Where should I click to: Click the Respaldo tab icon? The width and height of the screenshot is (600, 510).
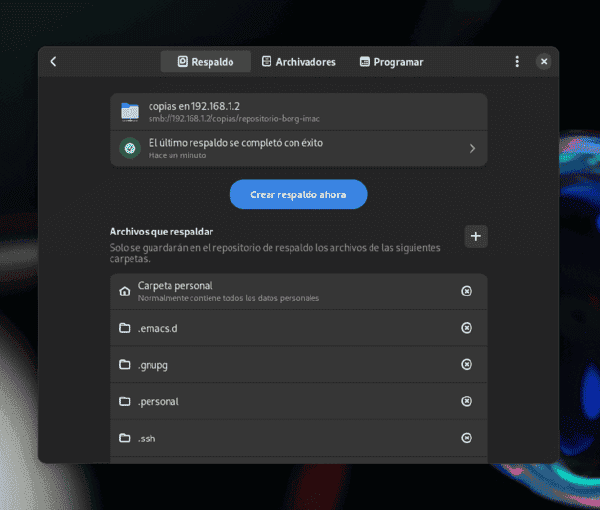pos(183,62)
